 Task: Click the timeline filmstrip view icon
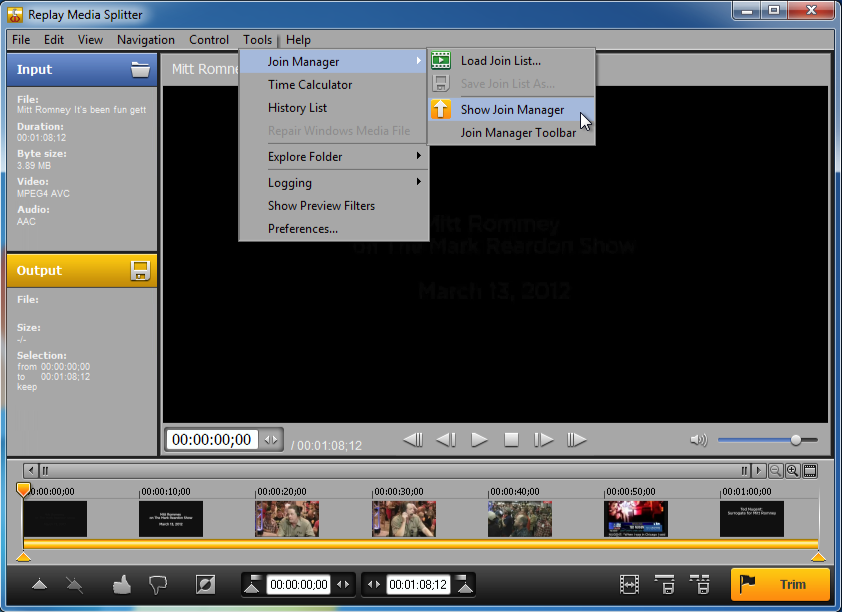(x=810, y=471)
